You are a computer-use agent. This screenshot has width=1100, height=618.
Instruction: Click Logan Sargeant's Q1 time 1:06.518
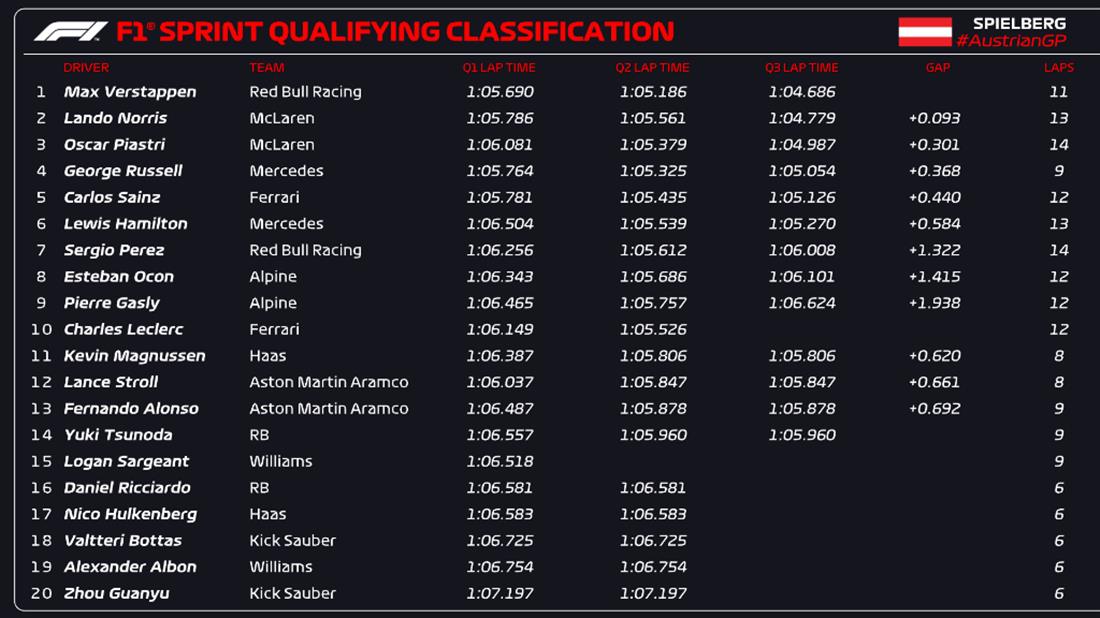point(499,462)
